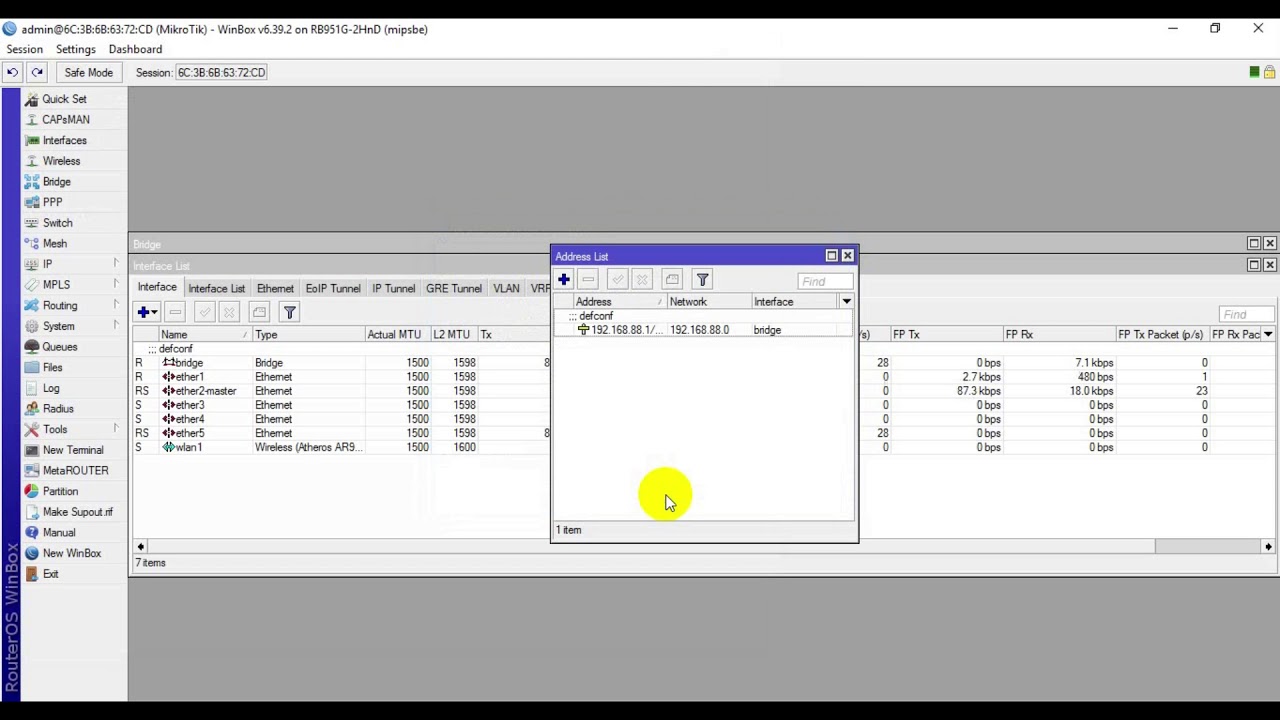Open filter in Interface List toolbar
The height and width of the screenshot is (720, 1280).
click(x=289, y=312)
